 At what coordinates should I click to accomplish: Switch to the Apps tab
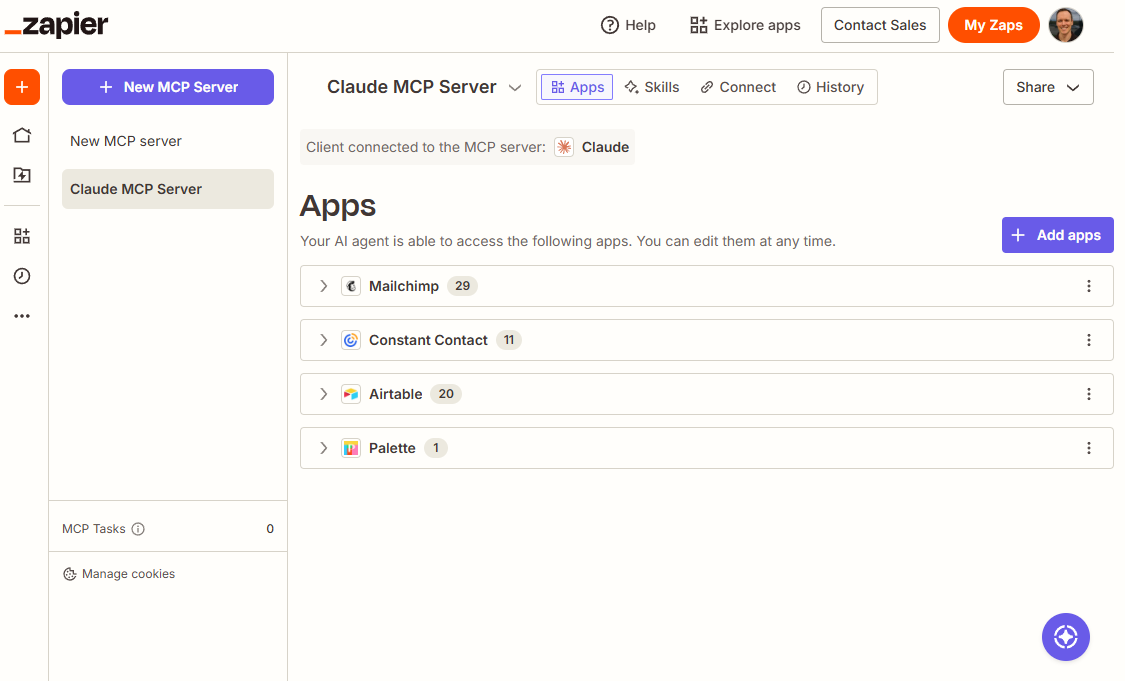pyautogui.click(x=577, y=87)
